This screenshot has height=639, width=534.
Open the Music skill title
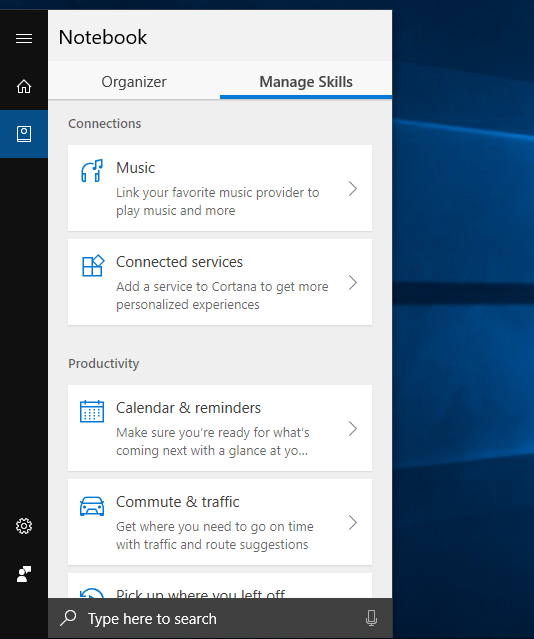tap(136, 168)
